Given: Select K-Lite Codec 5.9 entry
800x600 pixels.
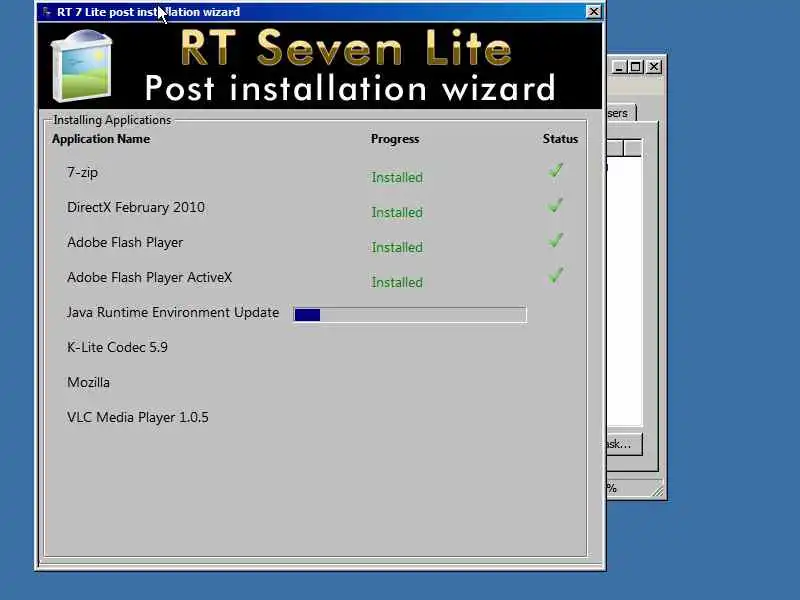Looking at the screenshot, I should (x=117, y=347).
